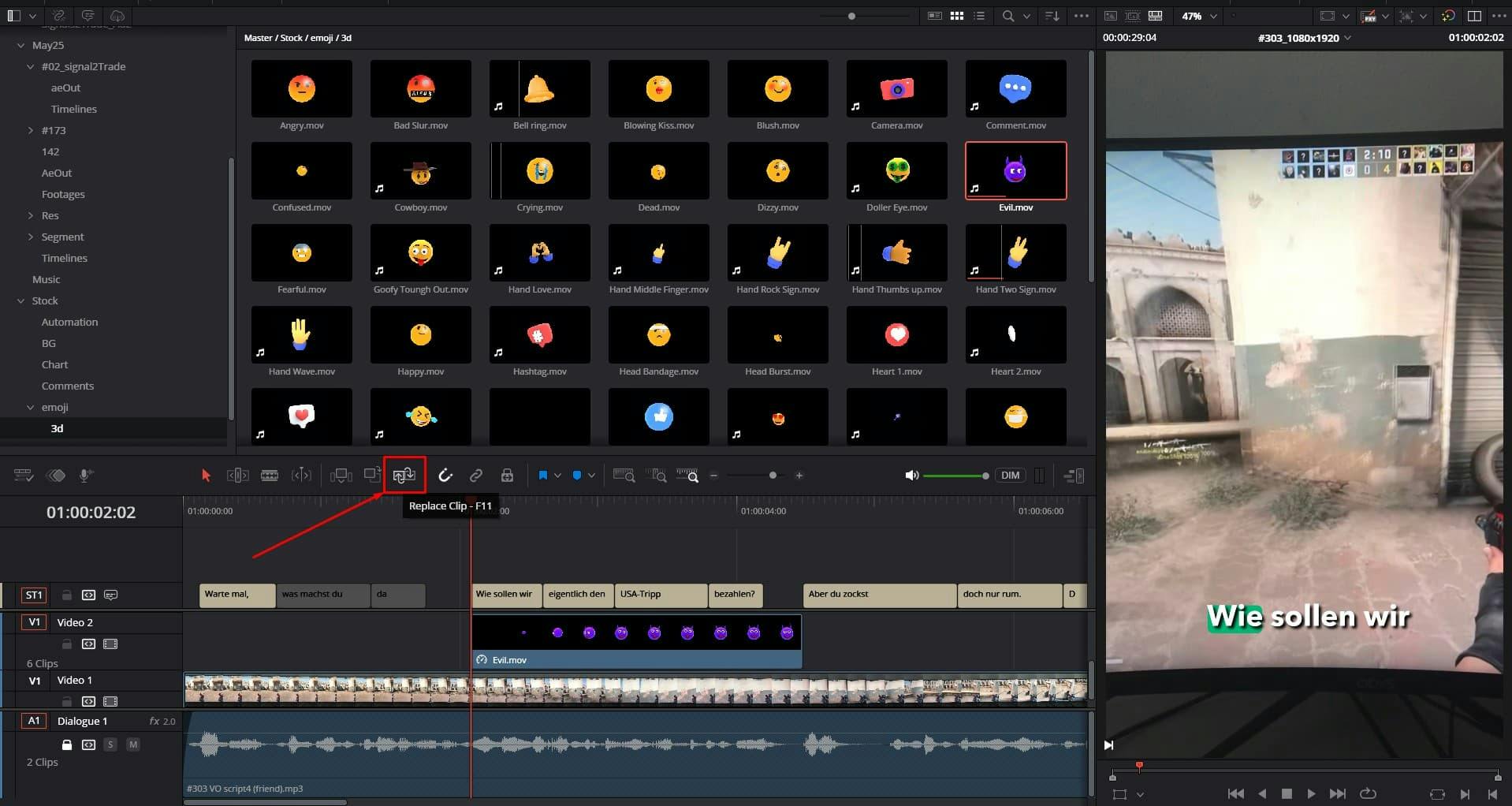Screen dimensions: 1512x806
Task: Activate the Trim Edit Mode tool
Action: [x=237, y=476]
